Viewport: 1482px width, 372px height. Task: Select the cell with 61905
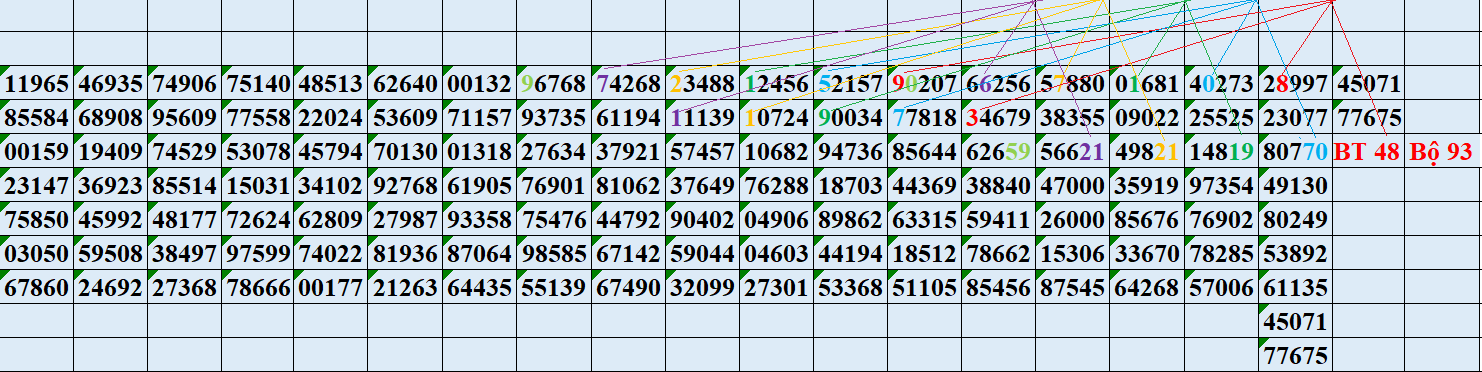pos(480,186)
